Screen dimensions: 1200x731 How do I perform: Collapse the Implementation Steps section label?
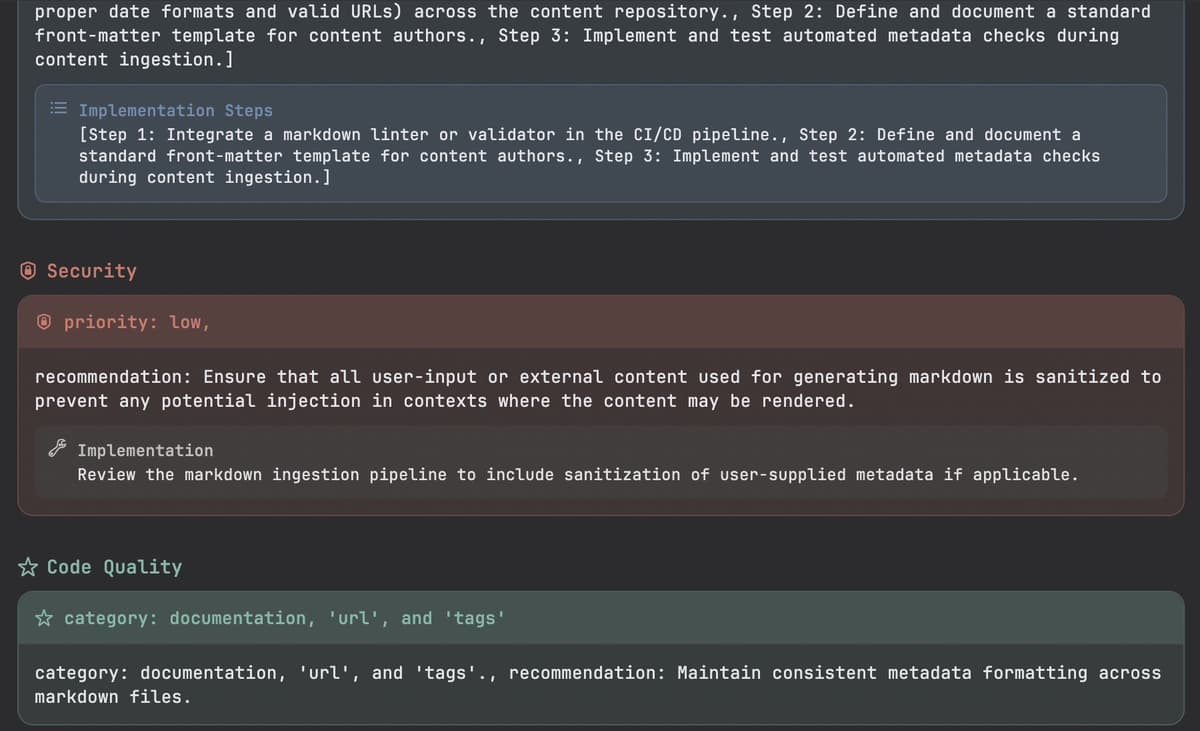pos(175,111)
